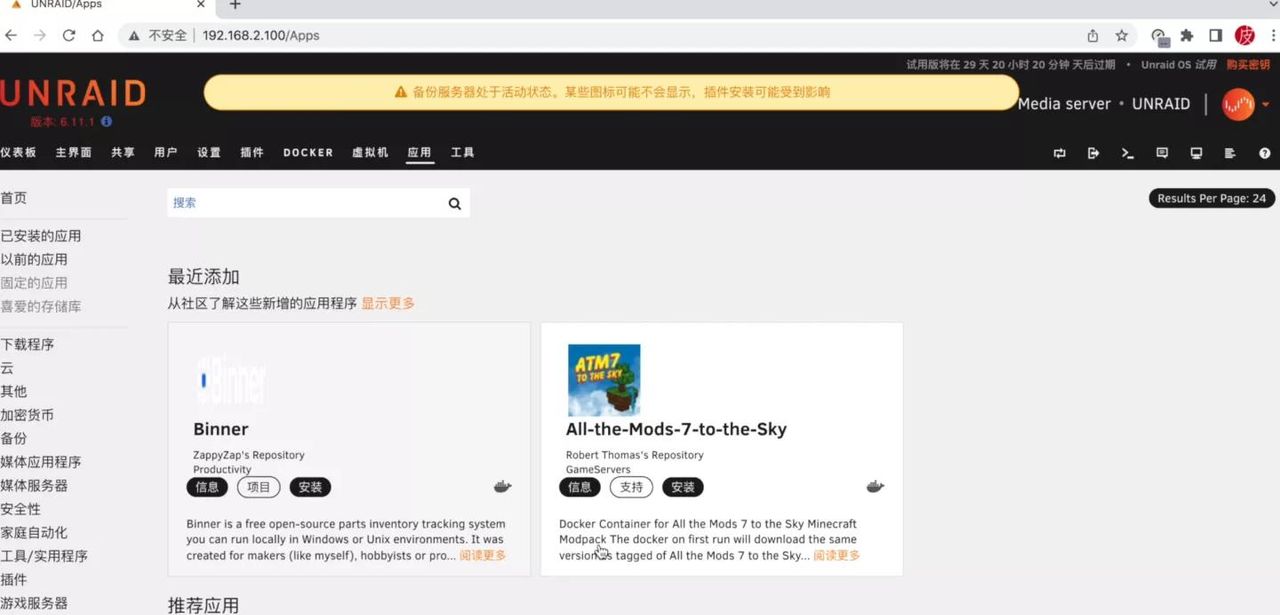1280x615 pixels.
Task: Click the 信息 button on Binner card
Action: [x=207, y=487]
